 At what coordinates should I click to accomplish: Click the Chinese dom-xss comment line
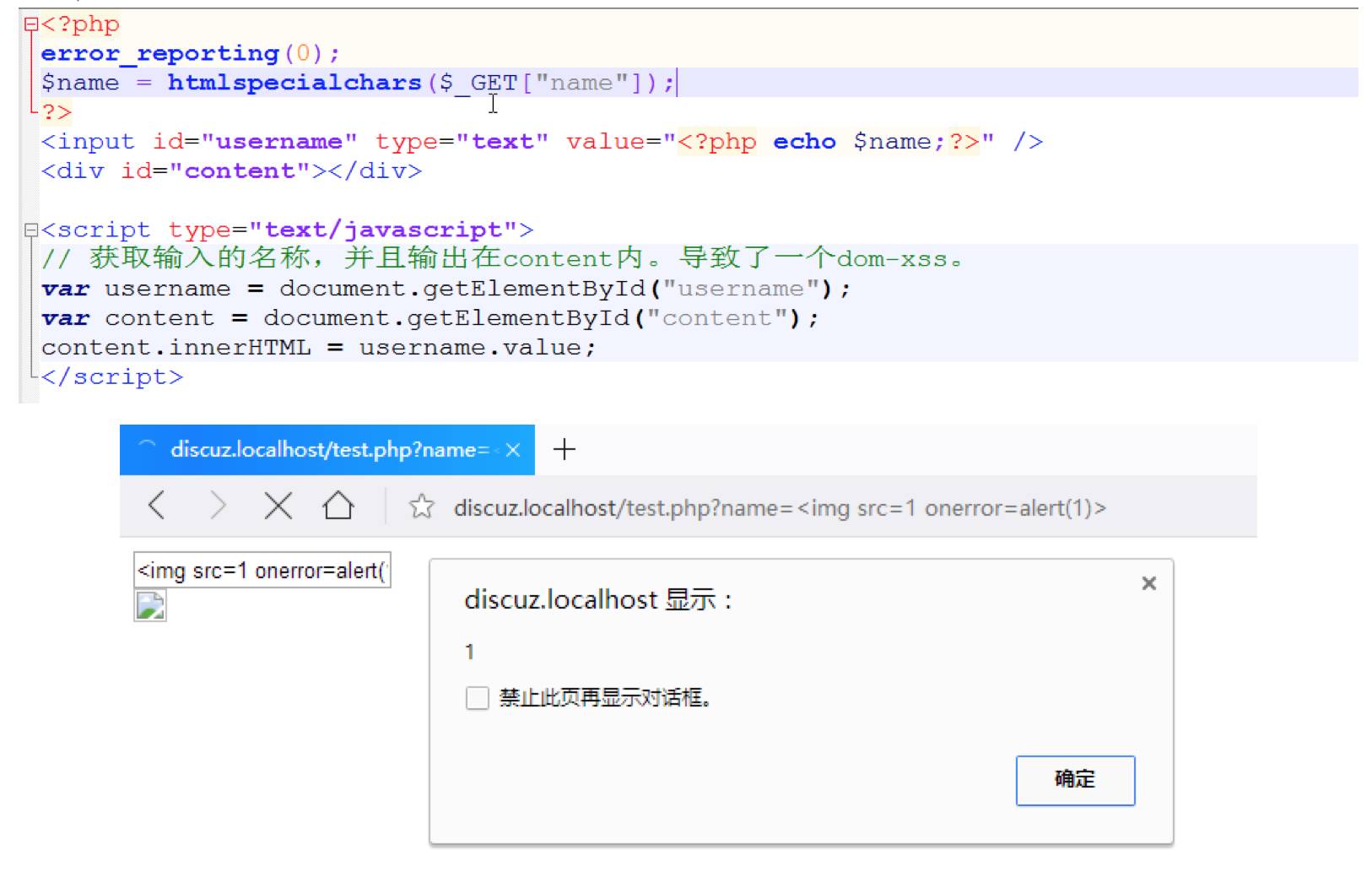[x=502, y=258]
